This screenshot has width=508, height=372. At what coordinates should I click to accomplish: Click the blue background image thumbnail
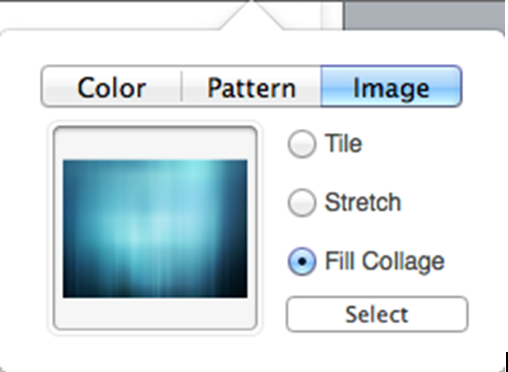pyautogui.click(x=155, y=229)
